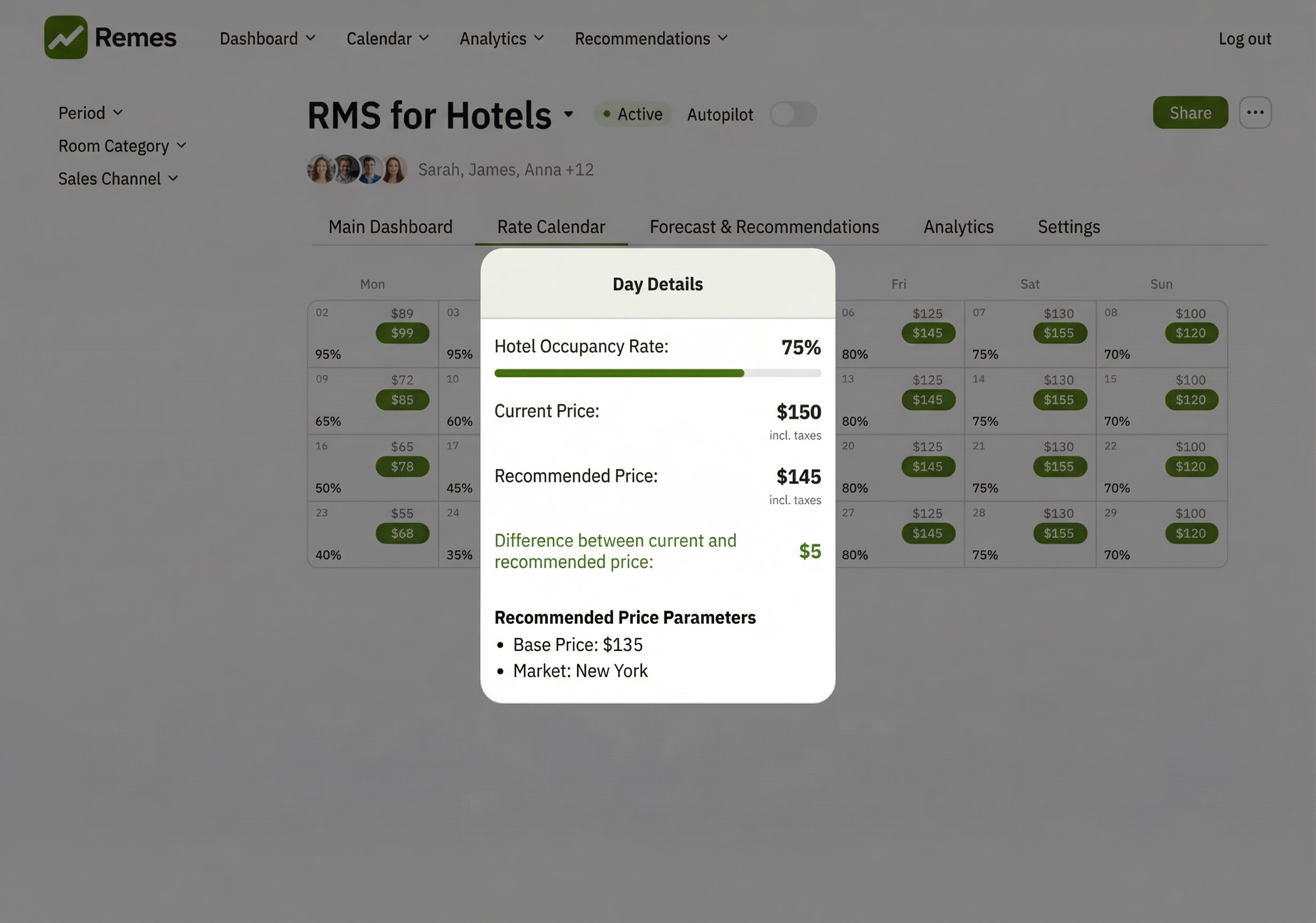The height and width of the screenshot is (923, 1316).
Task: Click the $150 current price value
Action: click(x=798, y=412)
